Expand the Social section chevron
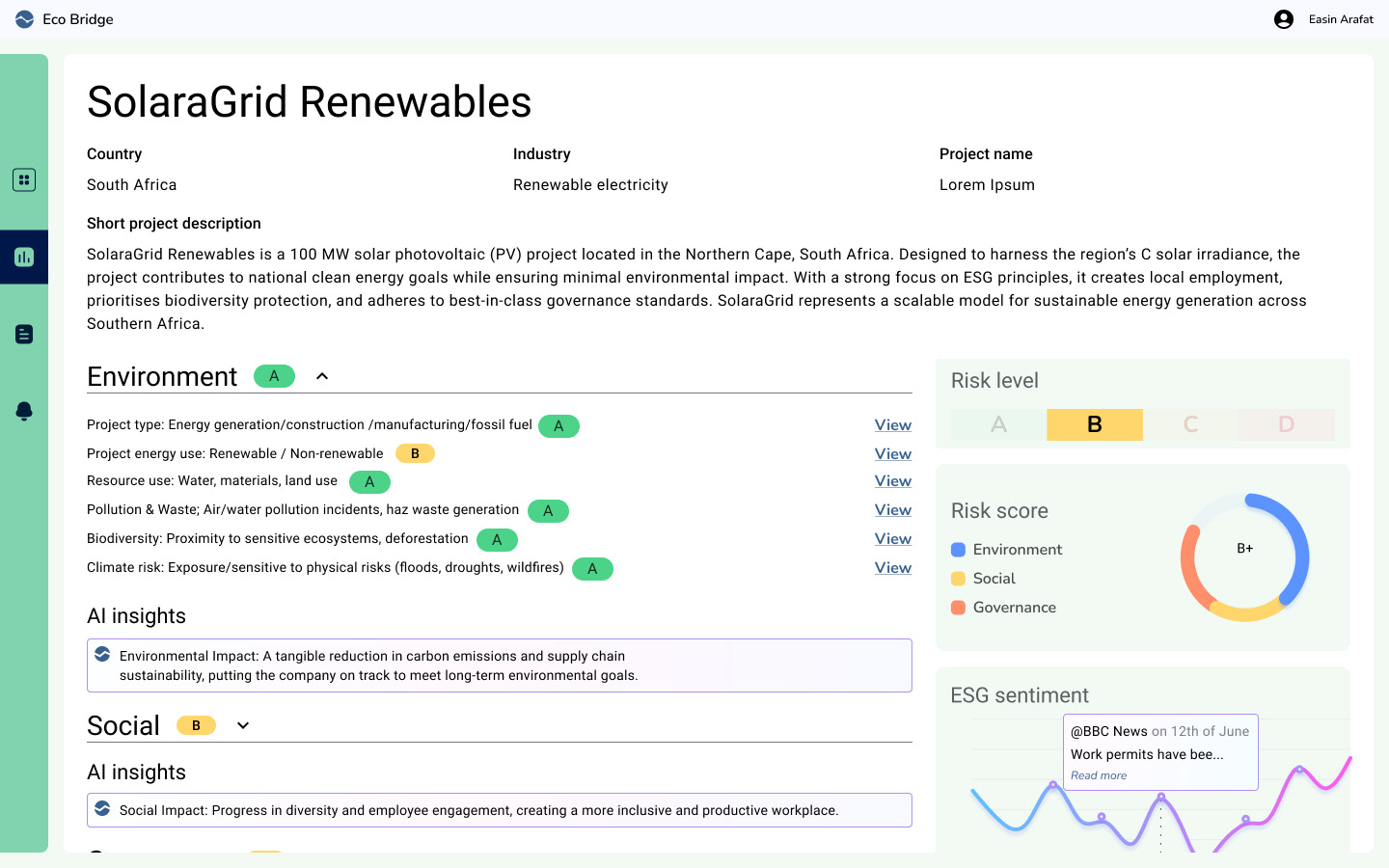The height and width of the screenshot is (868, 1389). (243, 725)
